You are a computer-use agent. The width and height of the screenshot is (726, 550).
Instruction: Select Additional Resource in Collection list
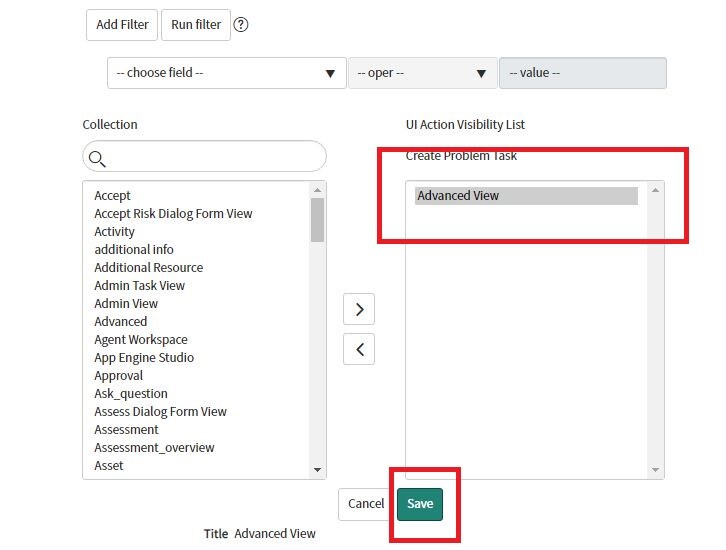pos(149,268)
